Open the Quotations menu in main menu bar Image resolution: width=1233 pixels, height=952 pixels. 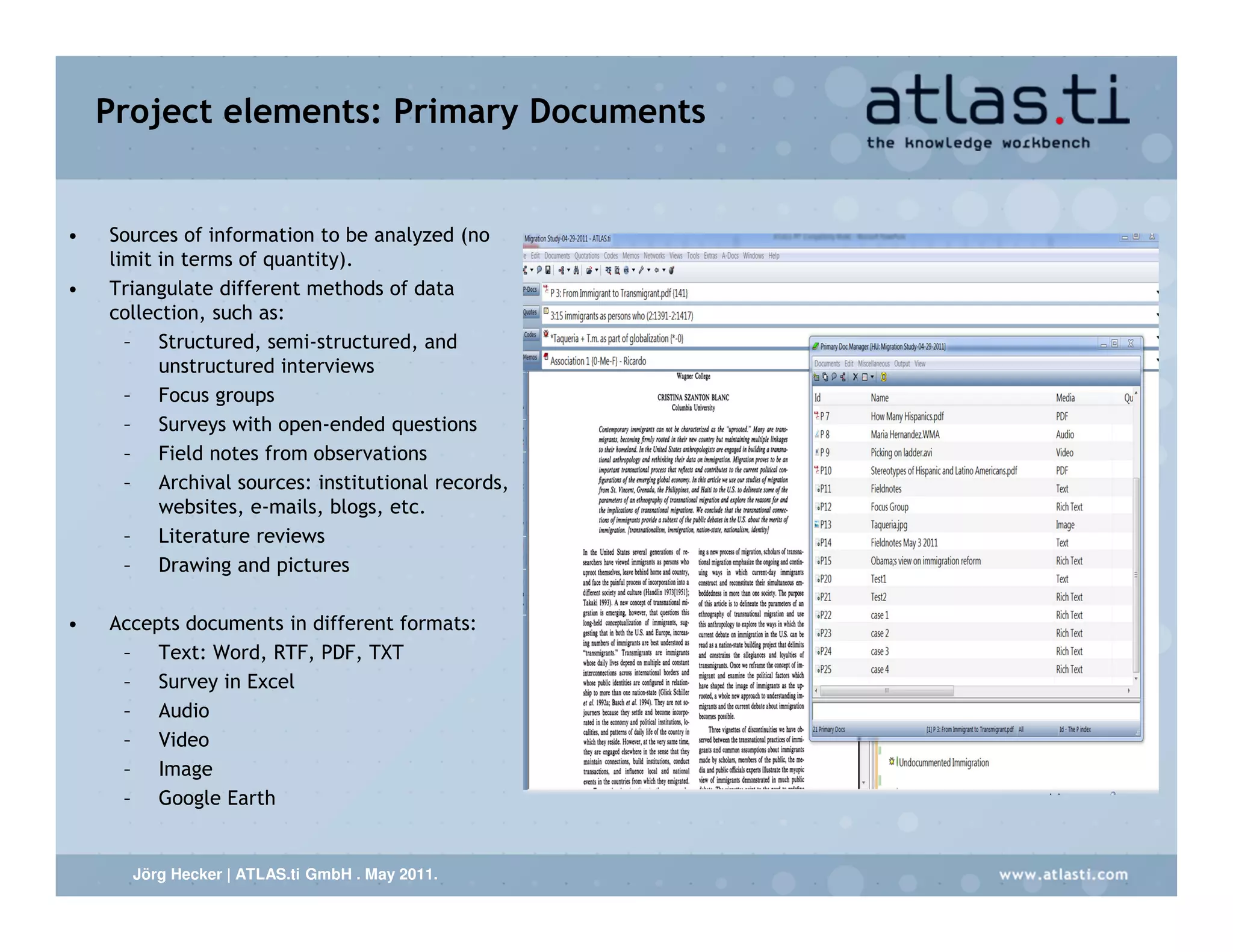[586, 256]
